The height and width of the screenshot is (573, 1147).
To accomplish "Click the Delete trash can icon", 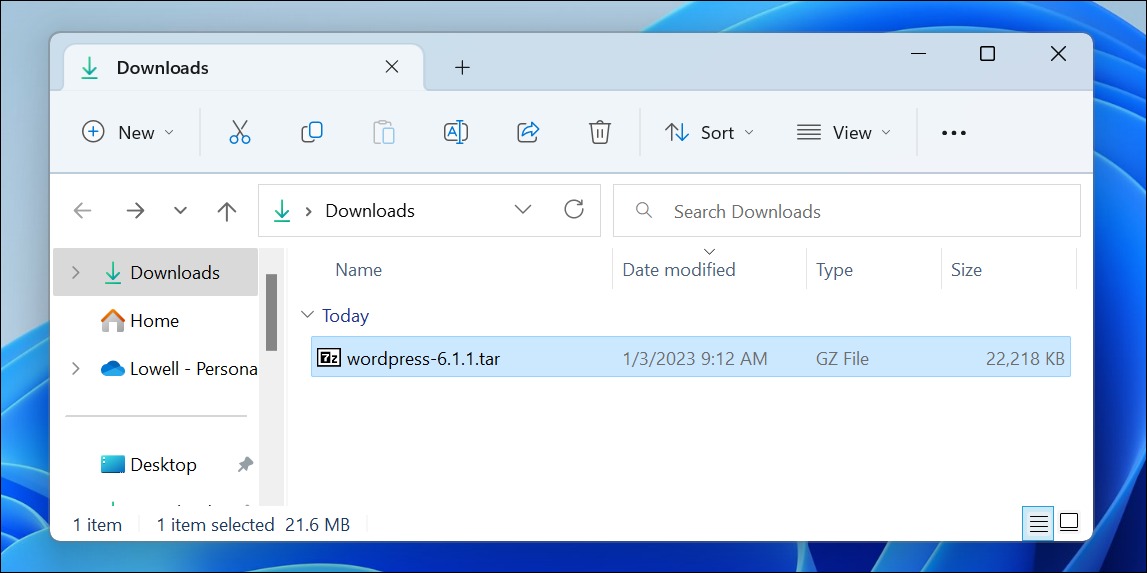I will [599, 132].
